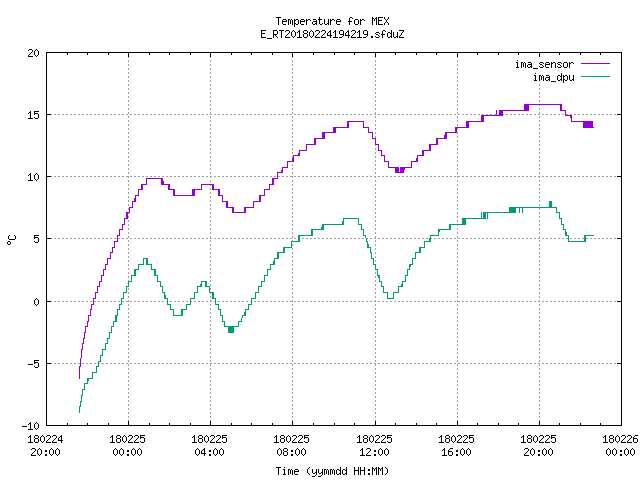Click the '°C' y-axis unit label
This screenshot has width=640, height=480.
pos(11,240)
